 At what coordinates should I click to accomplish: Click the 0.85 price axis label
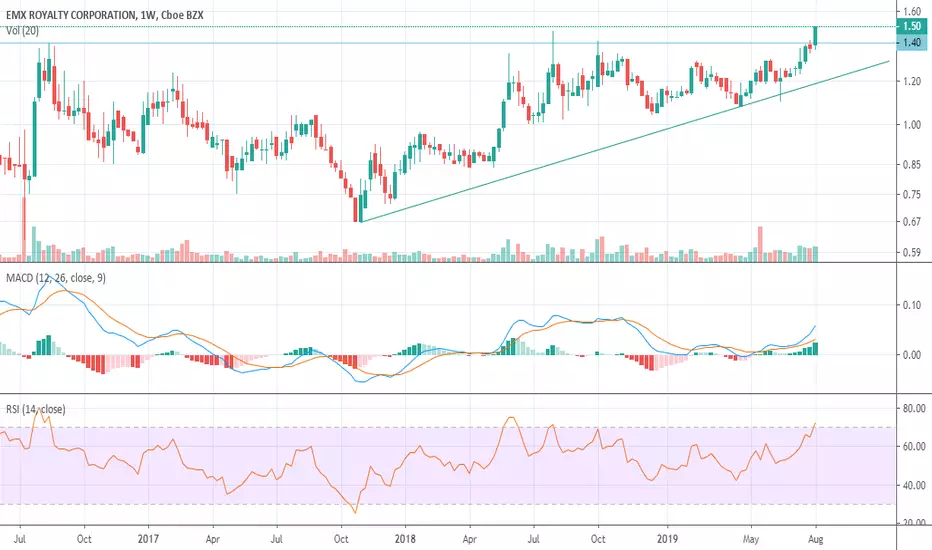[912, 165]
